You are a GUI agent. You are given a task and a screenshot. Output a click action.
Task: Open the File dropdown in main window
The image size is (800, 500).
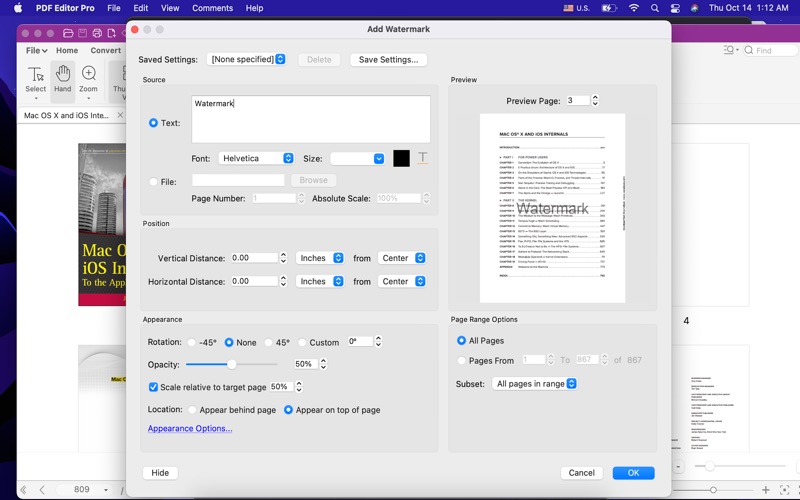coord(36,51)
